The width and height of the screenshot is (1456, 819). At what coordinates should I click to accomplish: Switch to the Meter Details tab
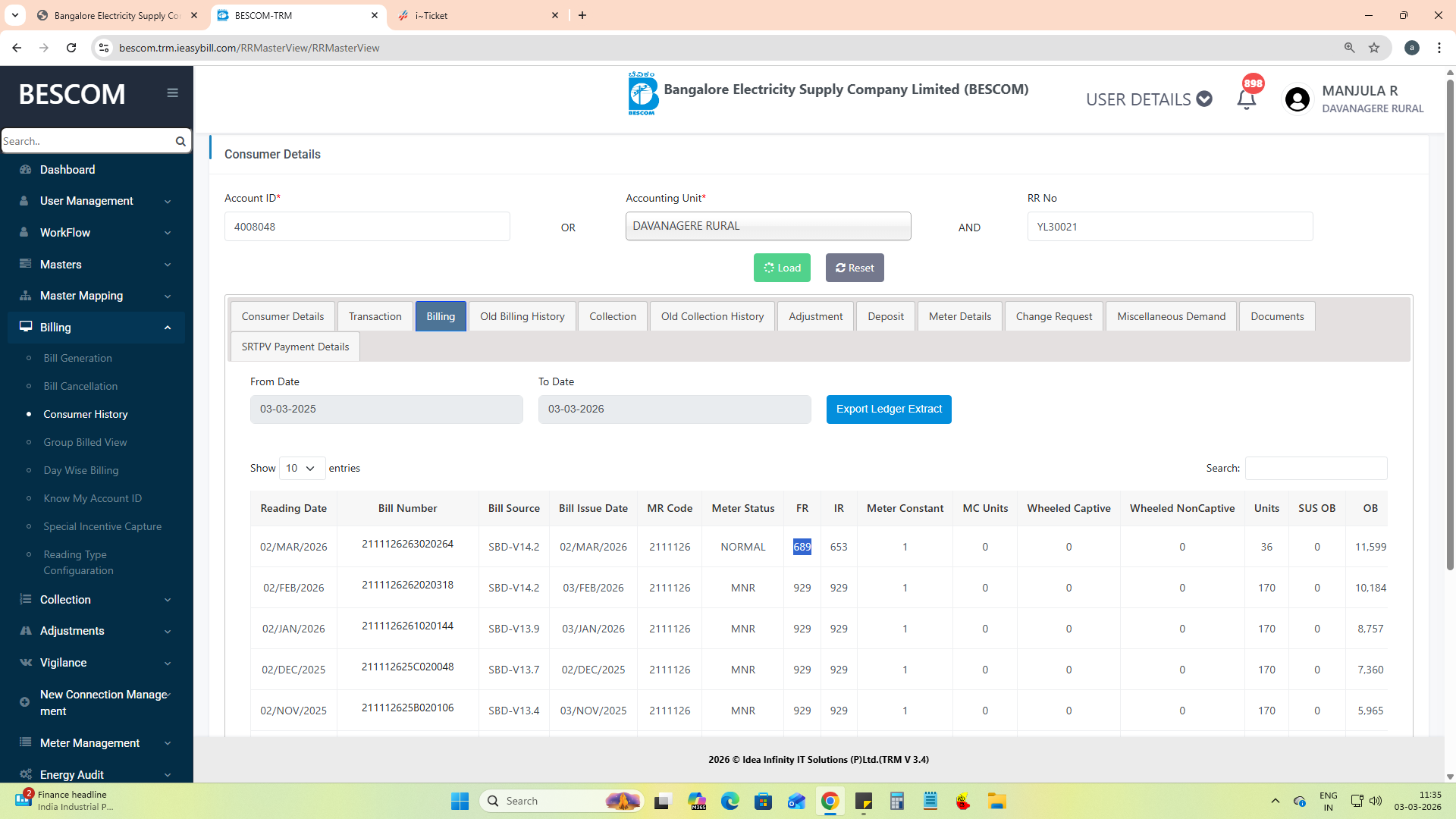959,316
